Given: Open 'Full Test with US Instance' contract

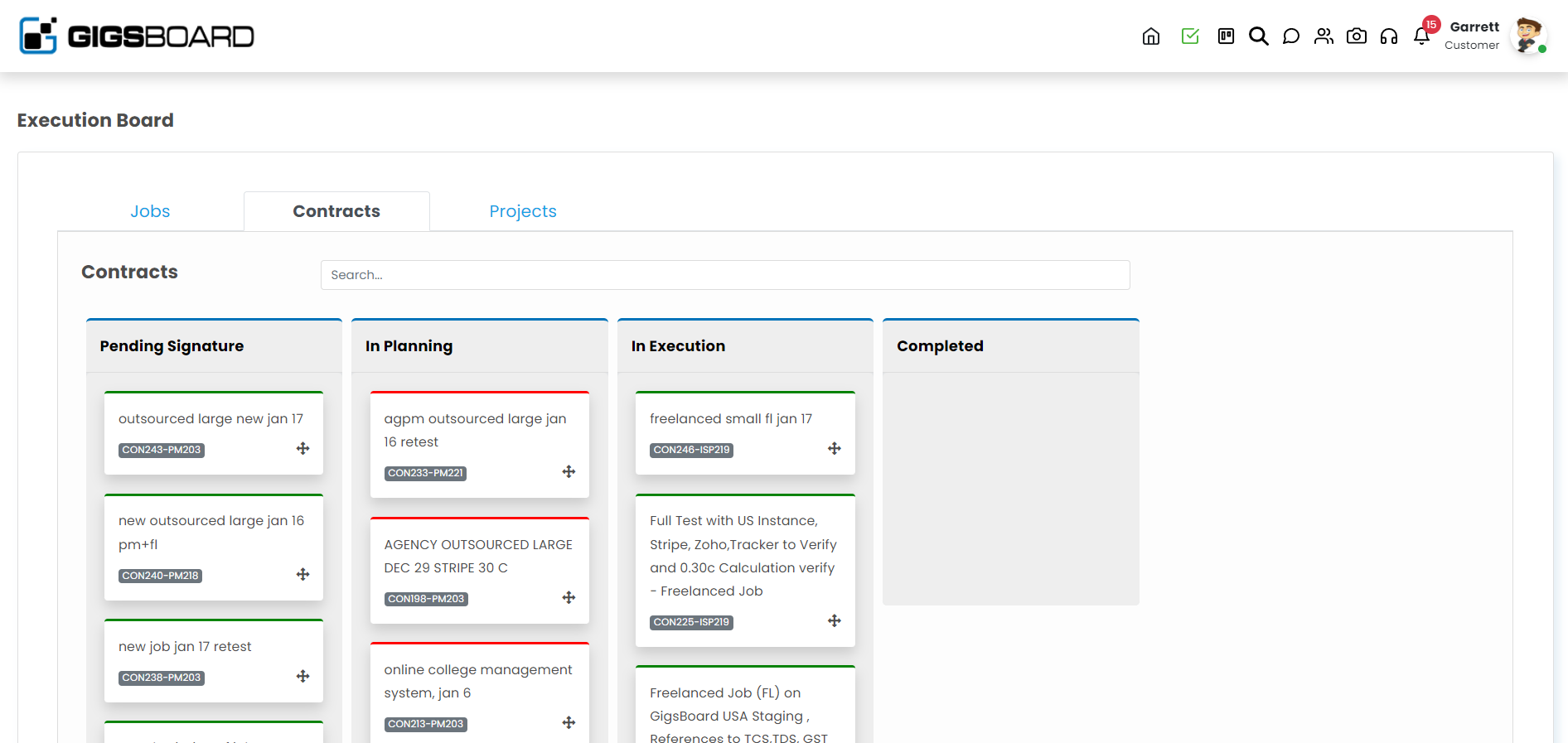Looking at the screenshot, I should (x=743, y=556).
